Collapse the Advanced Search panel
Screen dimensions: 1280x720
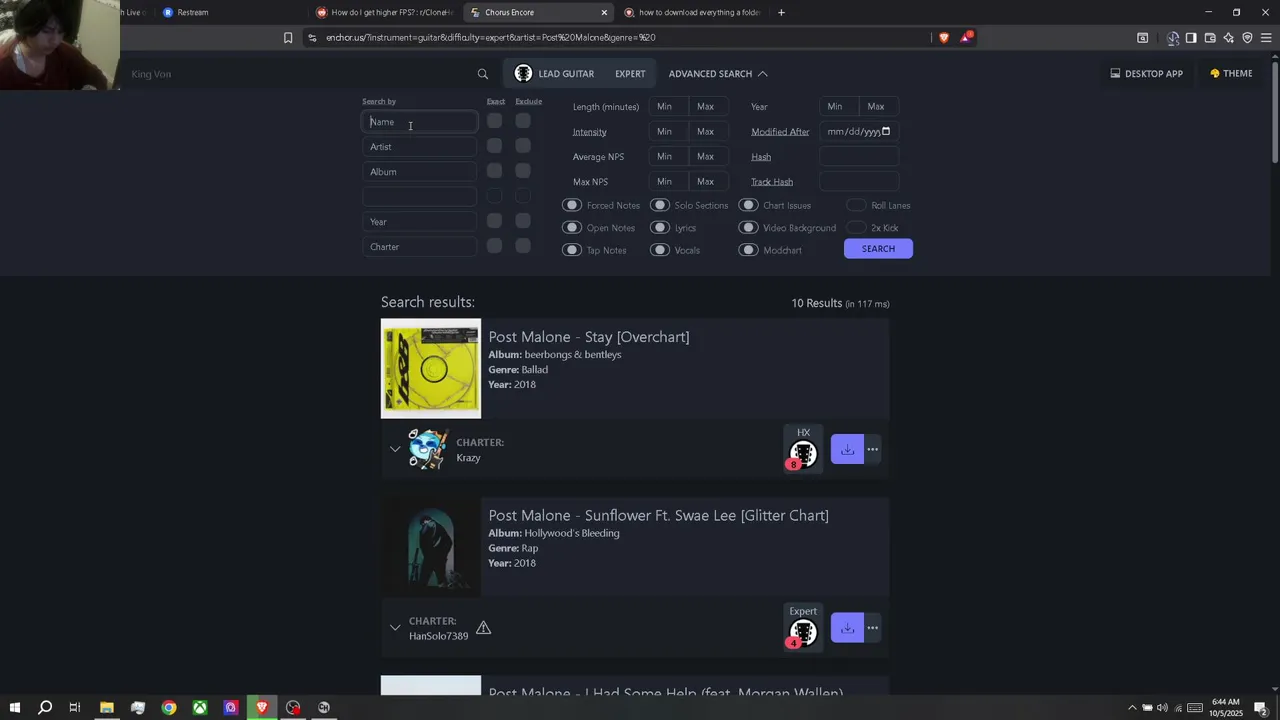click(x=718, y=74)
